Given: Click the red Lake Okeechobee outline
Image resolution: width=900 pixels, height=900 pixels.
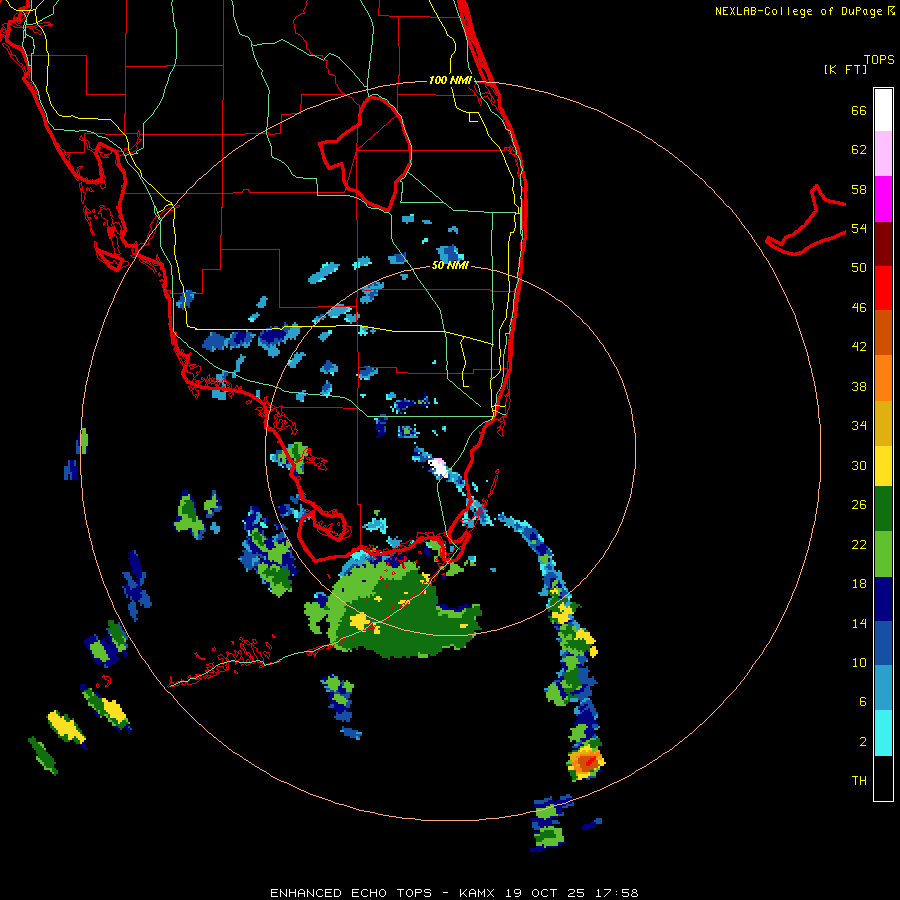Looking at the screenshot, I should tap(366, 154).
